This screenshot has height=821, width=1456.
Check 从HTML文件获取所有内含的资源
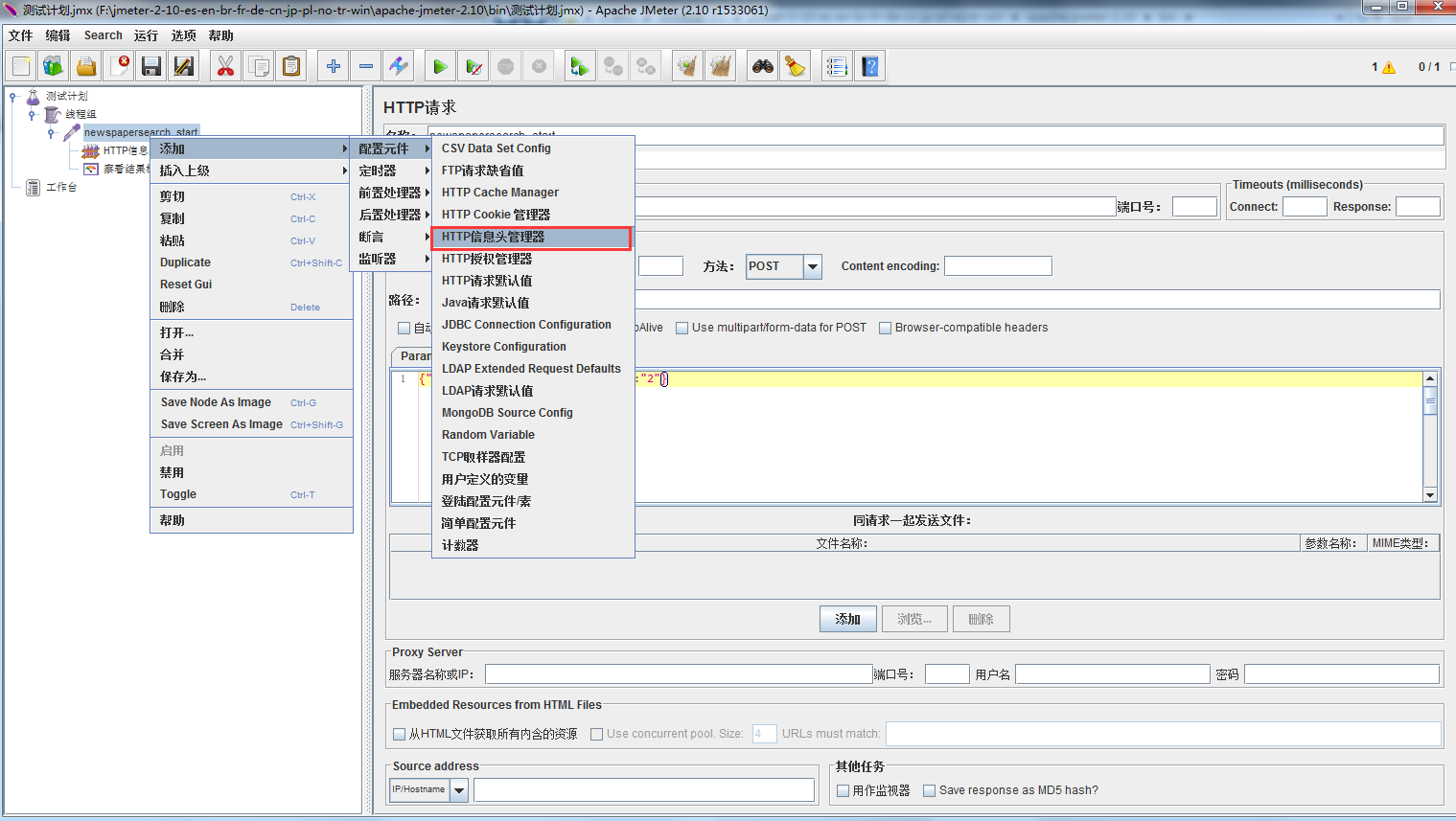tap(400, 734)
